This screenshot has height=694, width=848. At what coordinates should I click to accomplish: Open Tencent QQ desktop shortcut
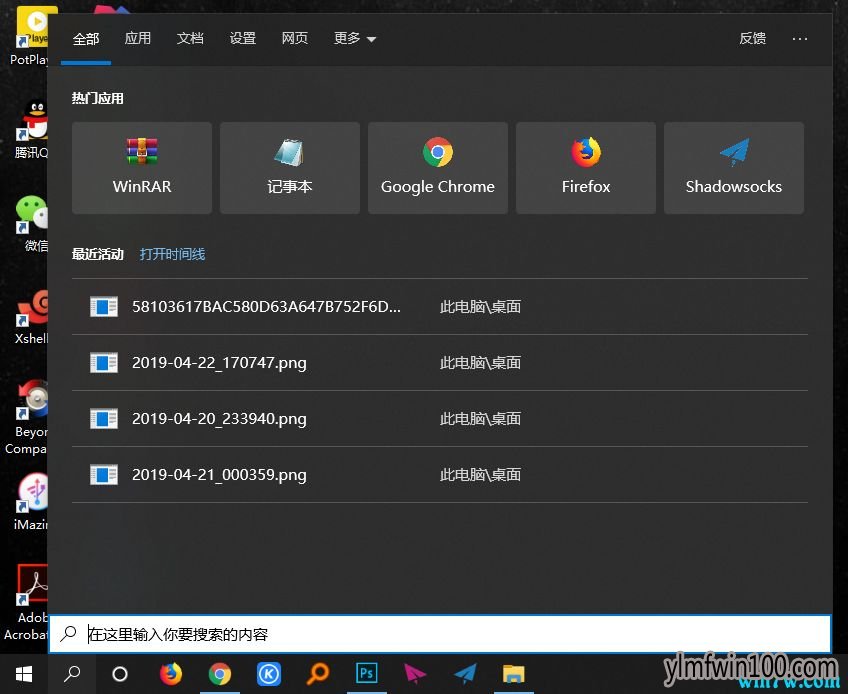31,130
